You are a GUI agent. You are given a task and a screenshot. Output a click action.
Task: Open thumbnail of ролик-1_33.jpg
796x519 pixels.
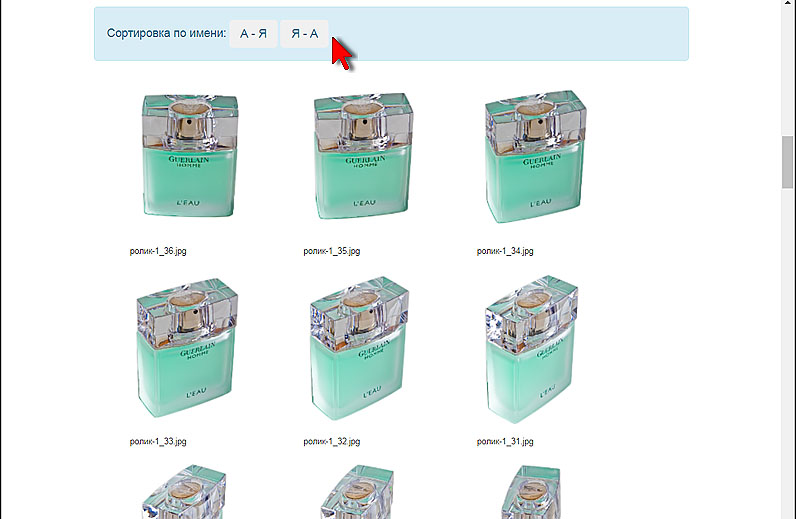[x=187, y=347]
